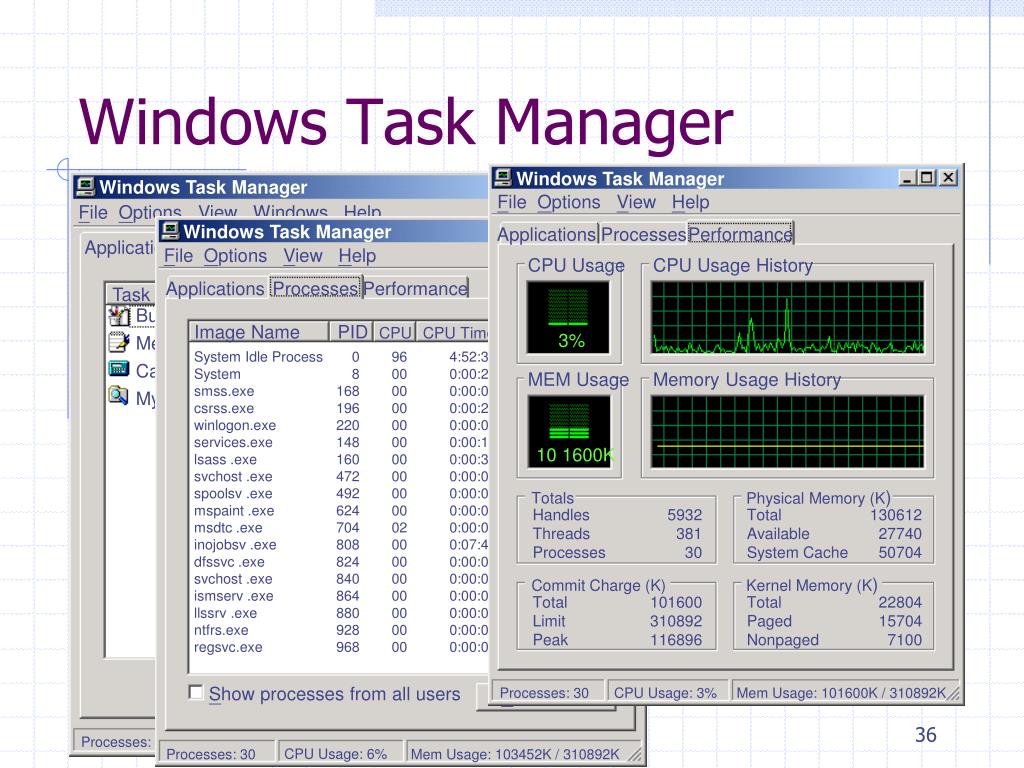Open File menu in the Performance window
This screenshot has width=1024, height=768.
(x=511, y=202)
